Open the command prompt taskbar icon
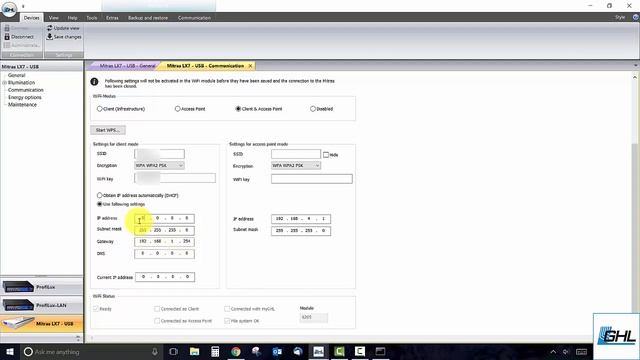 (380, 352)
